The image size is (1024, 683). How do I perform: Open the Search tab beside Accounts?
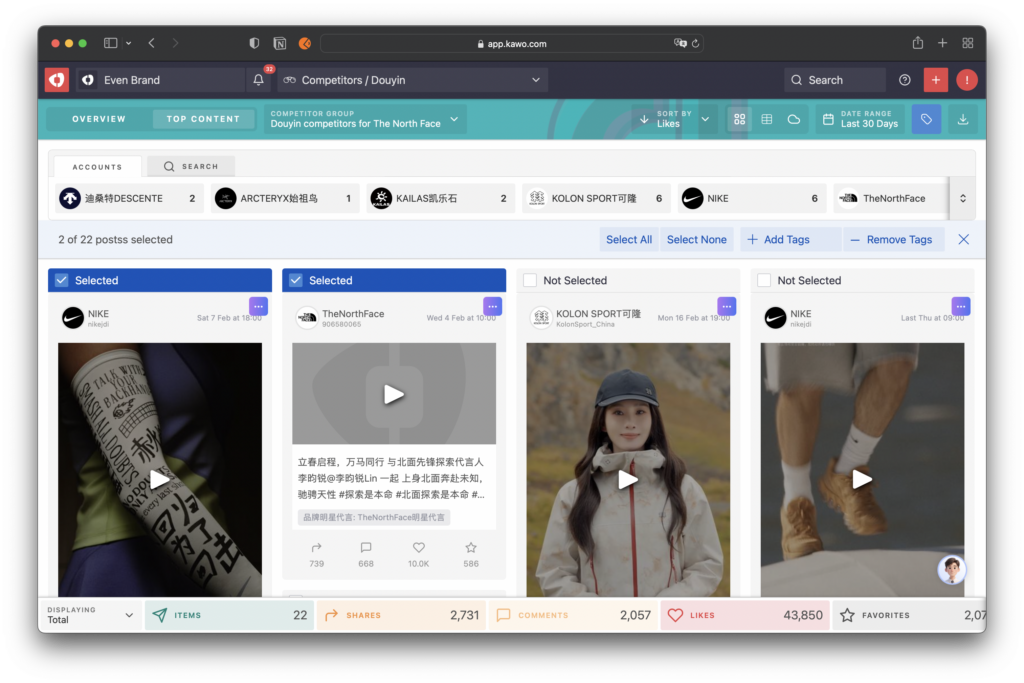point(191,166)
